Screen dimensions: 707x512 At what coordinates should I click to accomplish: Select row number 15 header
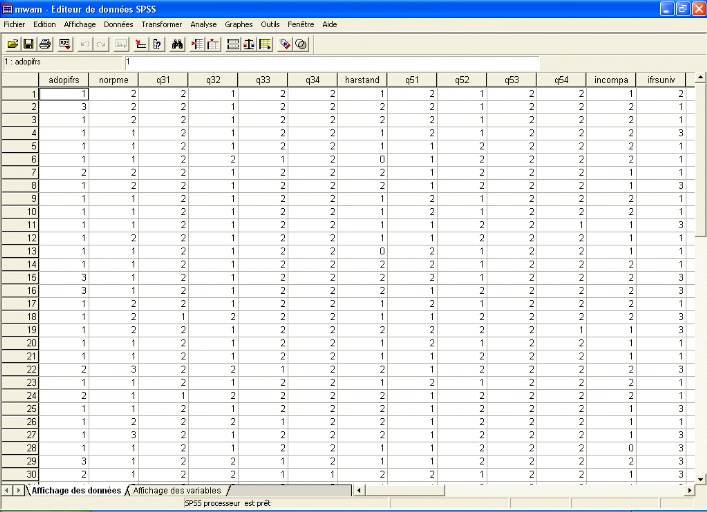[19, 276]
